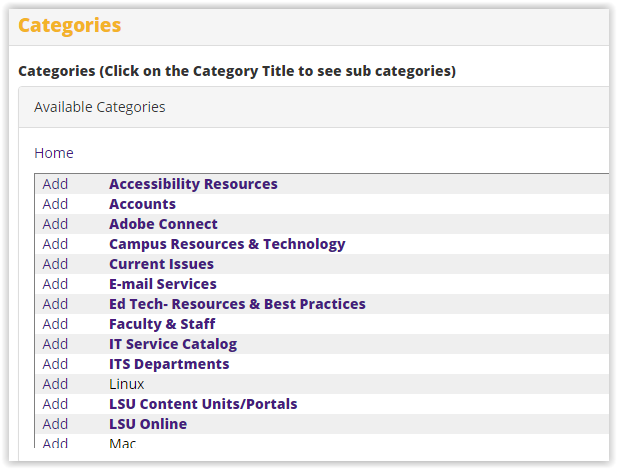Add the LSU Online category
The width and height of the screenshot is (617, 469).
55,424
